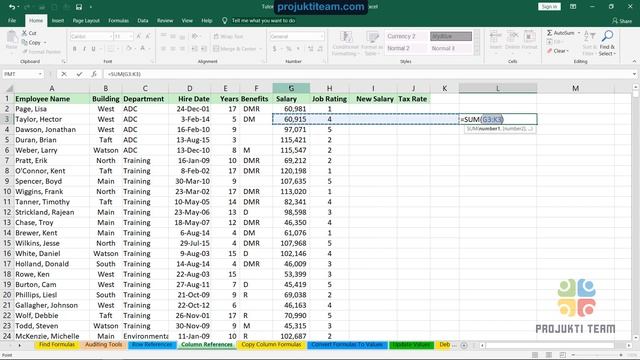Toggle Underline formatting
Screen dimensions: 640x360
point(93,49)
